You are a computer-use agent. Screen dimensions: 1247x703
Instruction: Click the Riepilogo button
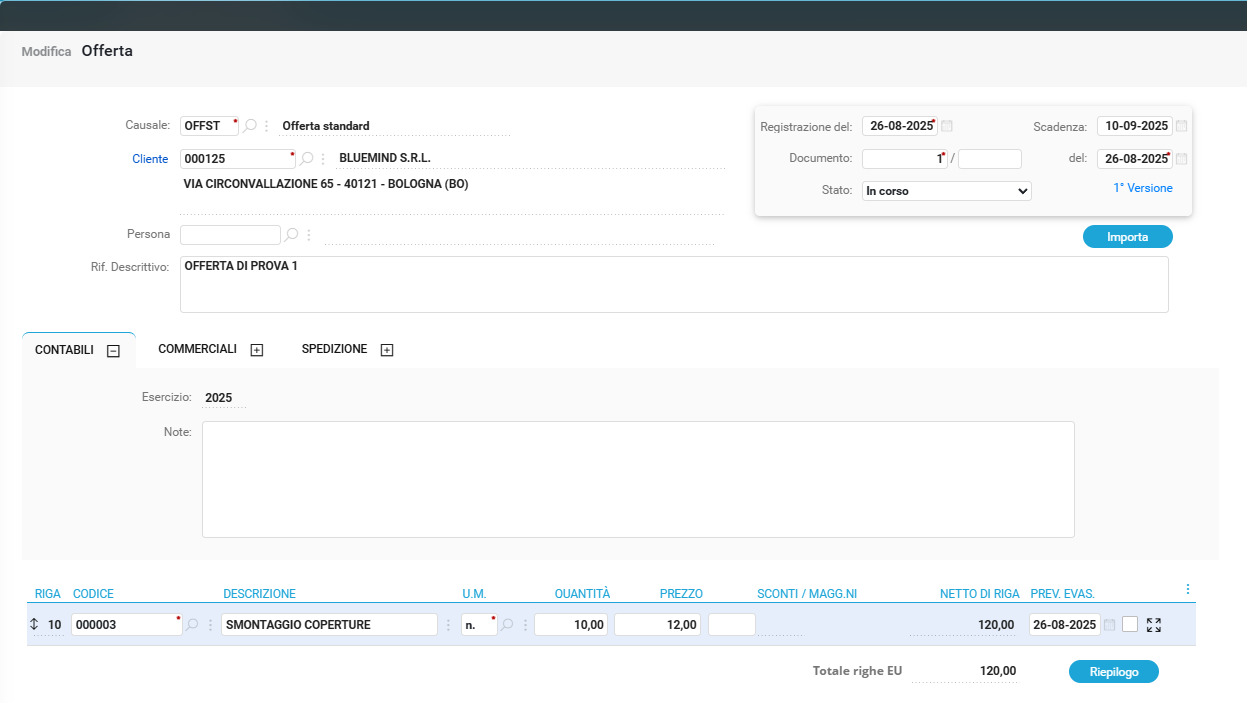pos(1113,672)
